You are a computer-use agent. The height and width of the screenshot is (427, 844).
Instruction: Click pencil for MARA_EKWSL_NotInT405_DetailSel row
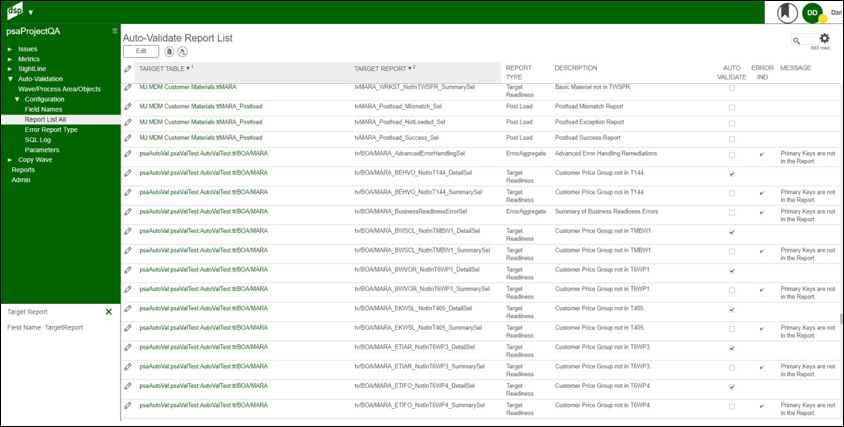tap(128, 309)
